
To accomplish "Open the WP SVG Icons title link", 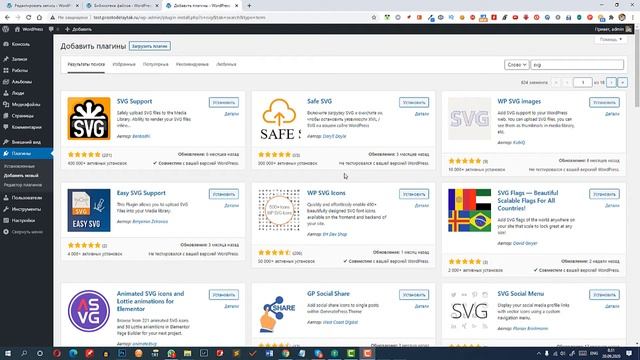I will 326,193.
